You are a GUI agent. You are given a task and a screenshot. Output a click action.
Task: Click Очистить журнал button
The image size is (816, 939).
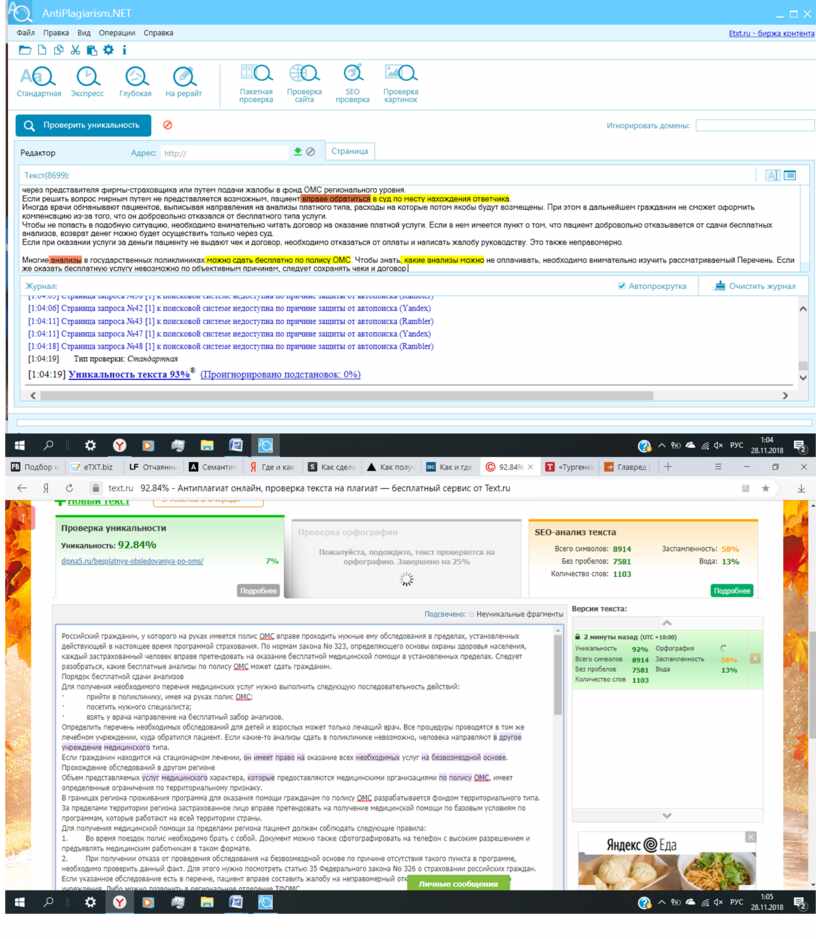coord(756,286)
